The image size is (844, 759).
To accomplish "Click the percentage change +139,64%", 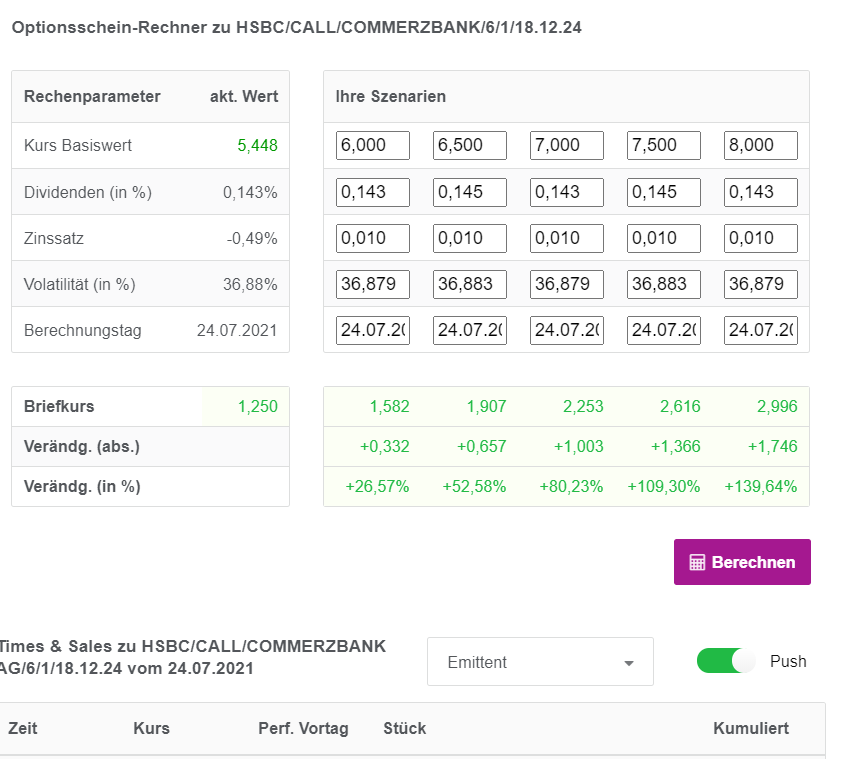I will pyautogui.click(x=763, y=487).
